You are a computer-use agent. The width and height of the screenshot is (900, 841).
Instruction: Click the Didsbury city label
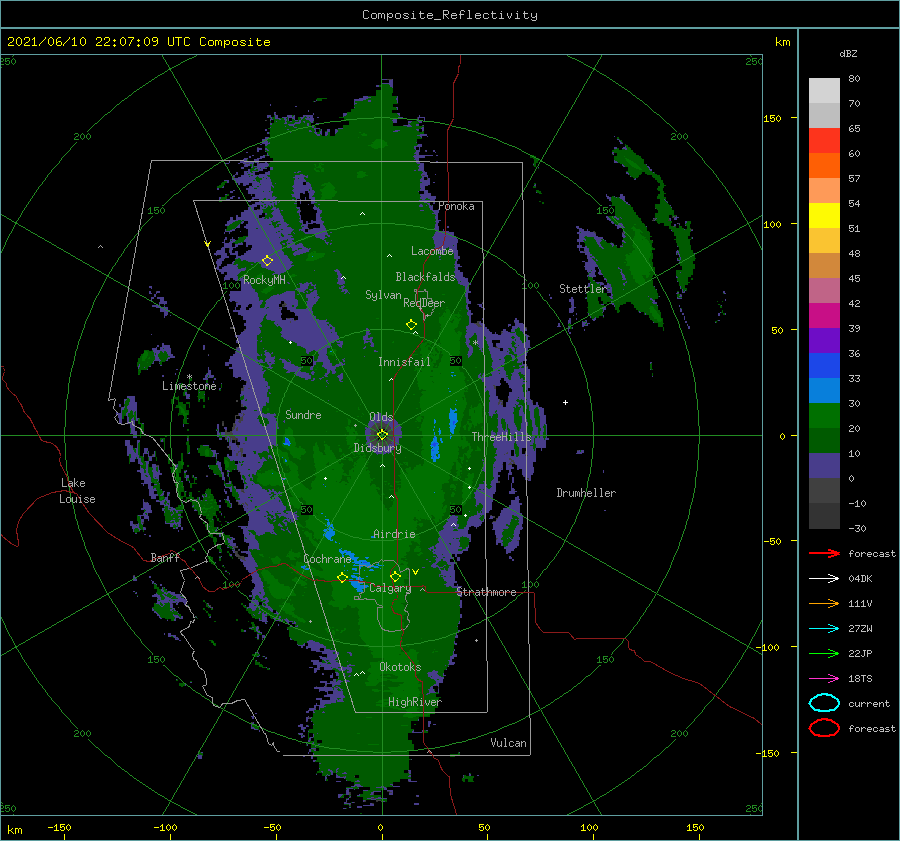coord(377,448)
